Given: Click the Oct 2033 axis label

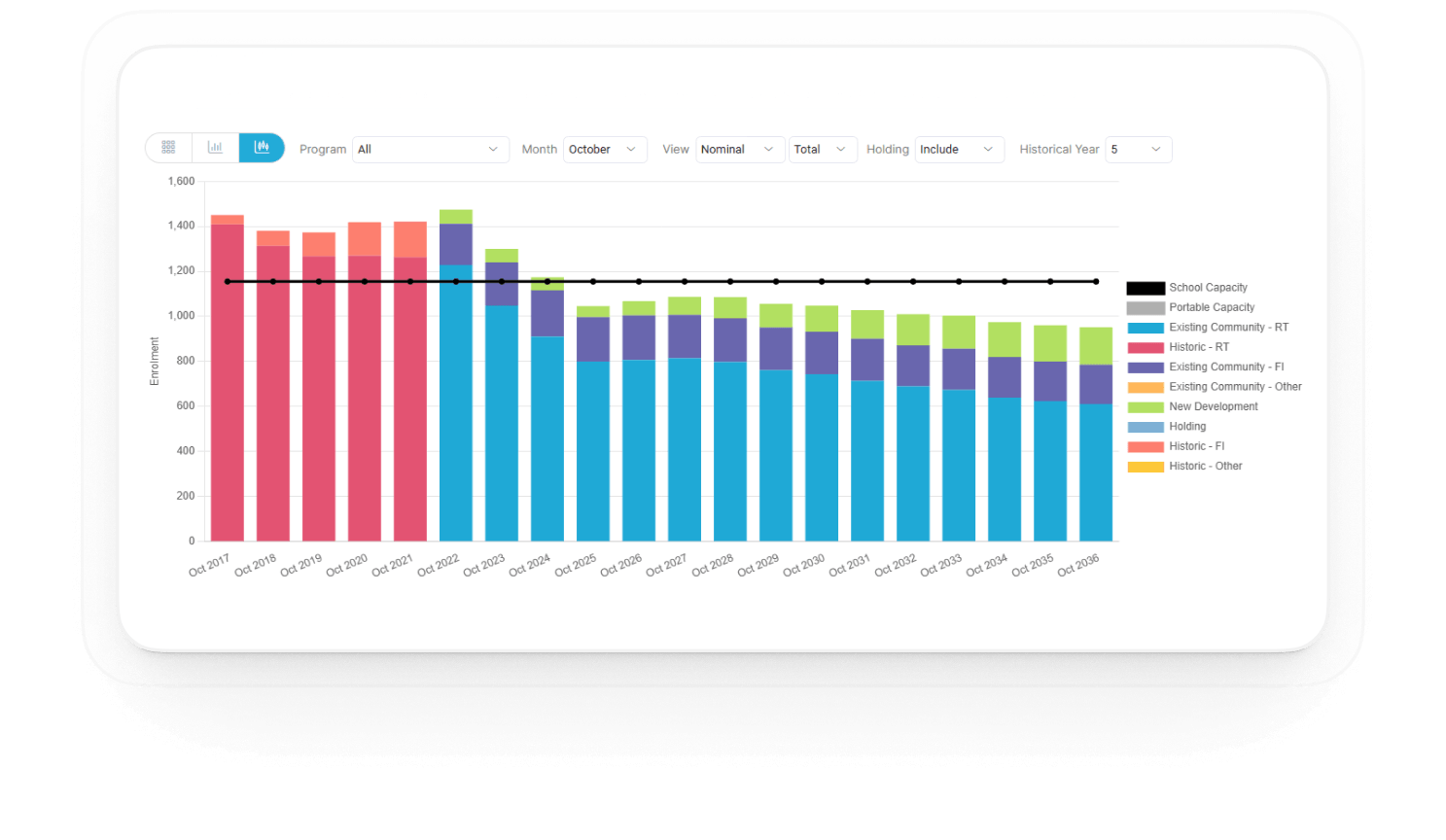Looking at the screenshot, I should coord(941,566).
